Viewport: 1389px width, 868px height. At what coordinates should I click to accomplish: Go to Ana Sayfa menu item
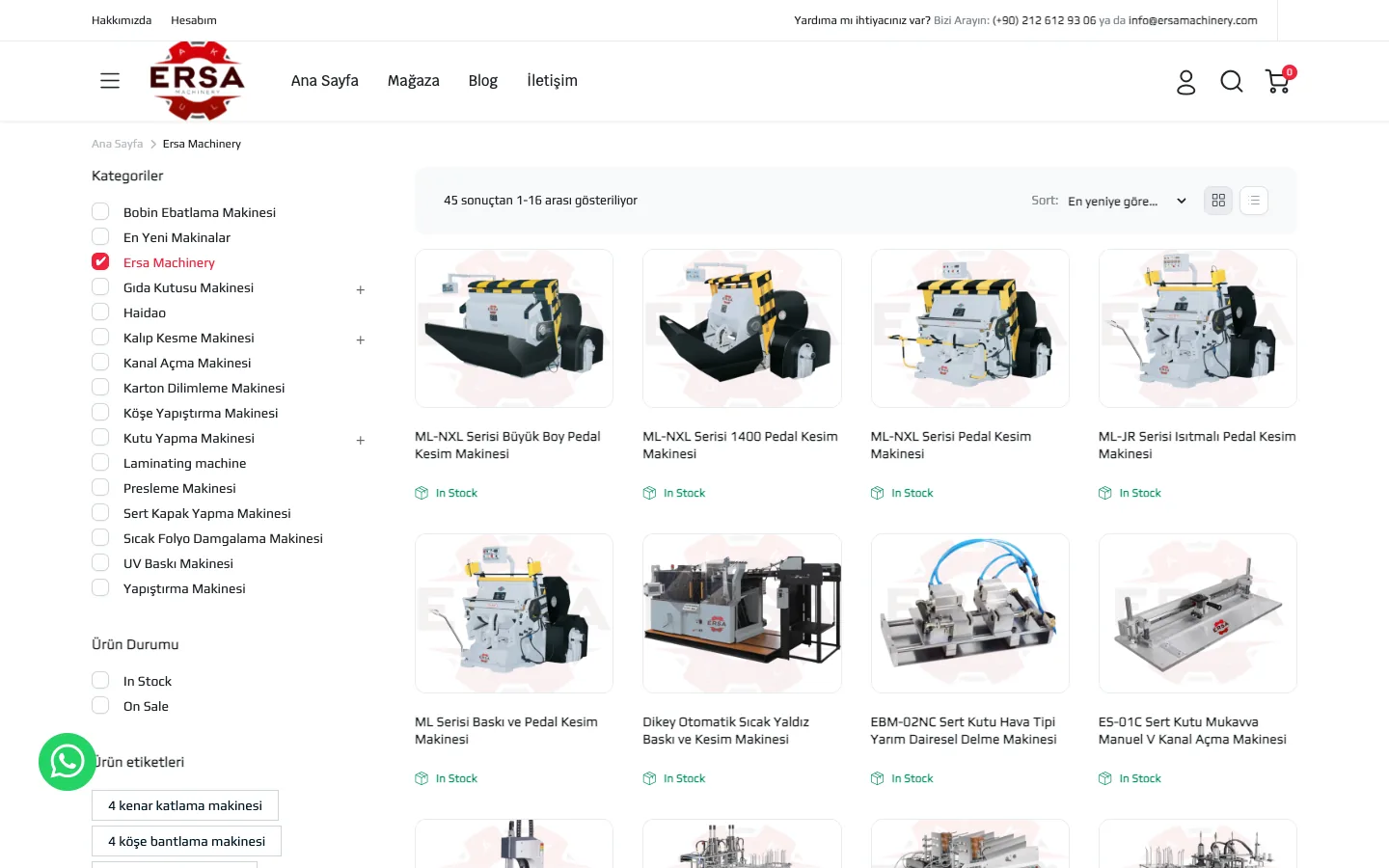point(325,81)
